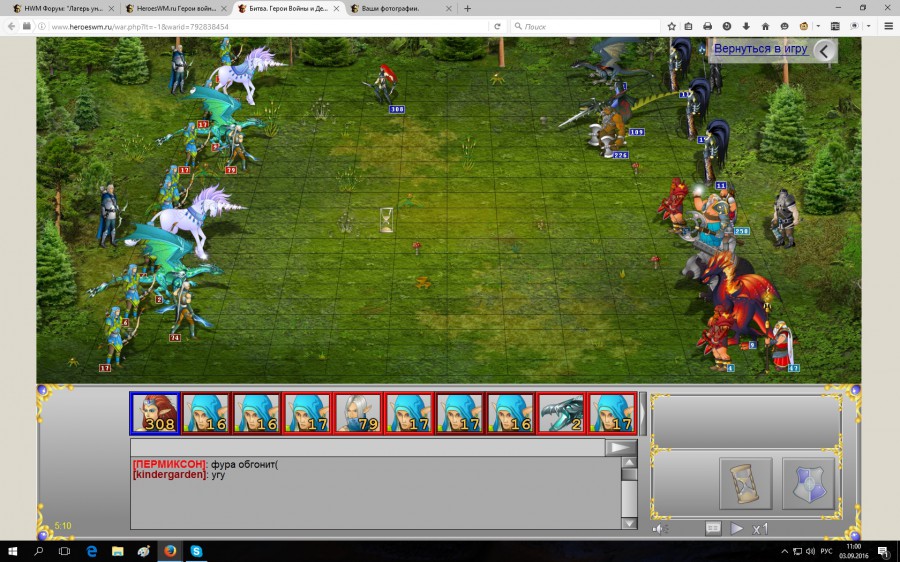
Task: Switch to 'HWM Форум' browser tab
Action: pyautogui.click(x=63, y=9)
